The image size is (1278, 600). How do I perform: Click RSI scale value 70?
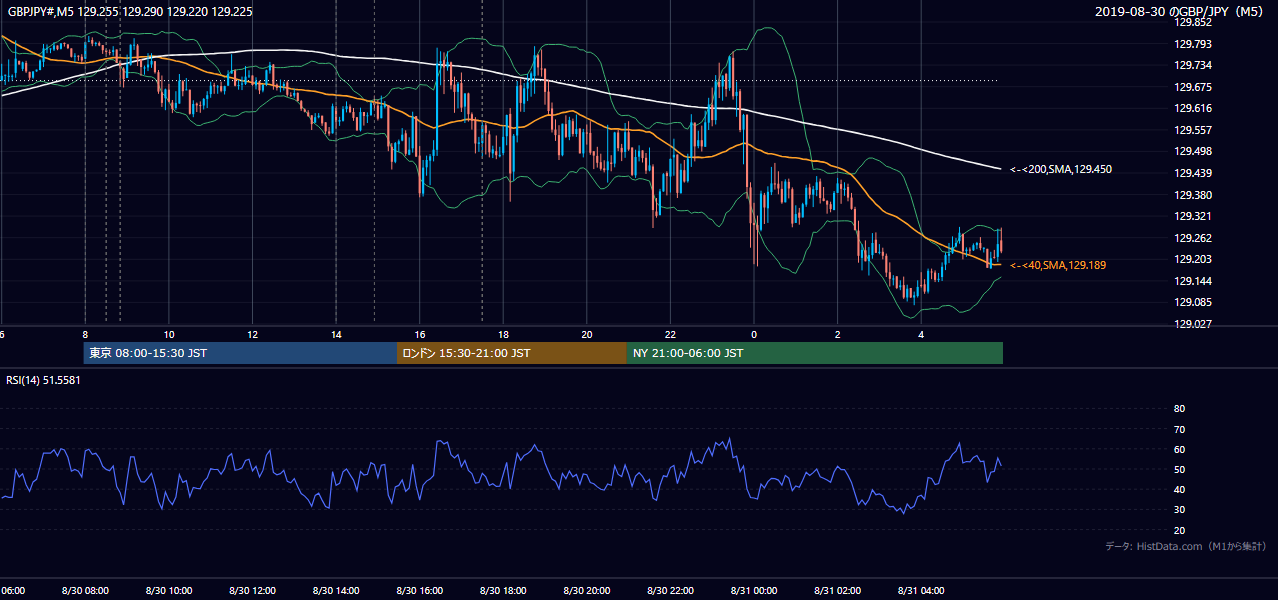pos(1179,429)
